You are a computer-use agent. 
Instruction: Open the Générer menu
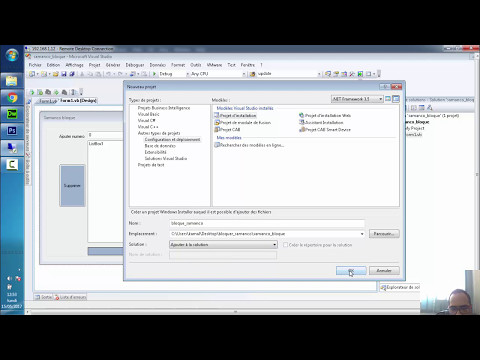113,65
